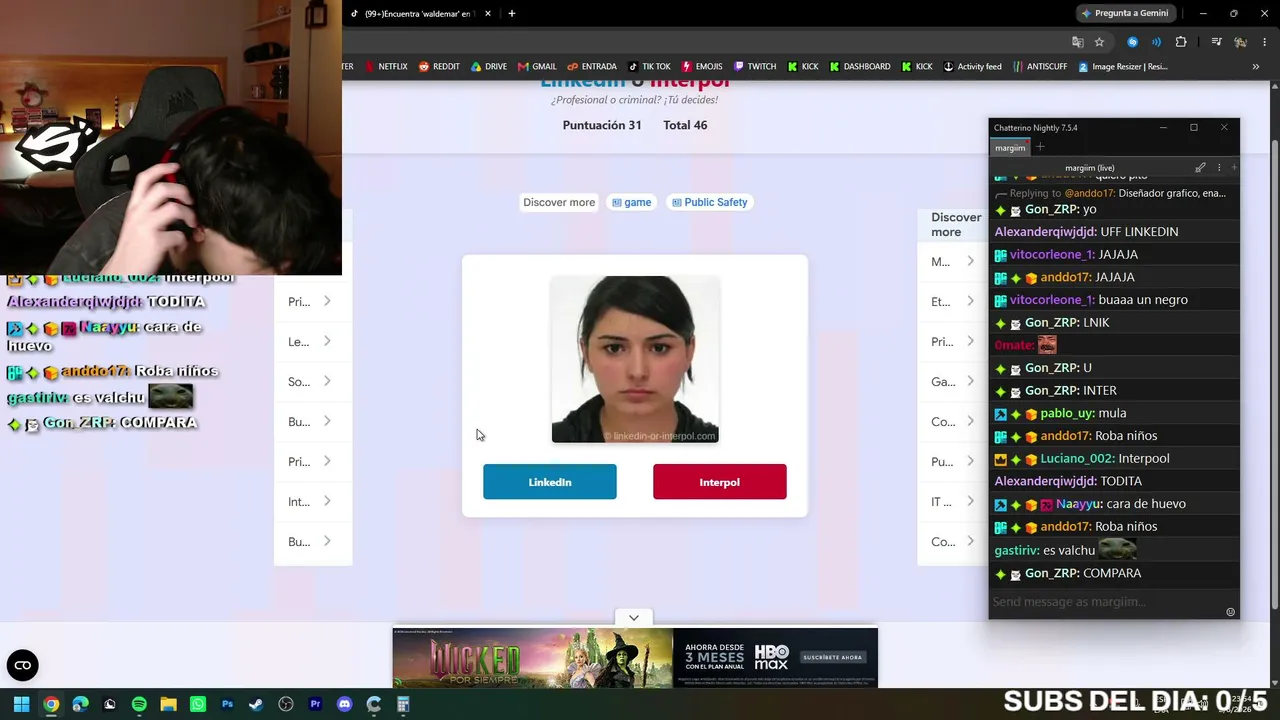This screenshot has height=720, width=1280.
Task: Expand the 'IT ...' item in right Discover list
Action: 953,501
